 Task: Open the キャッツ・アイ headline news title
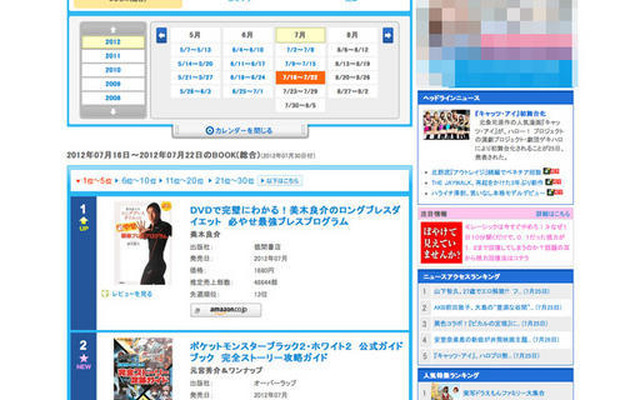pyautogui.click(x=510, y=114)
